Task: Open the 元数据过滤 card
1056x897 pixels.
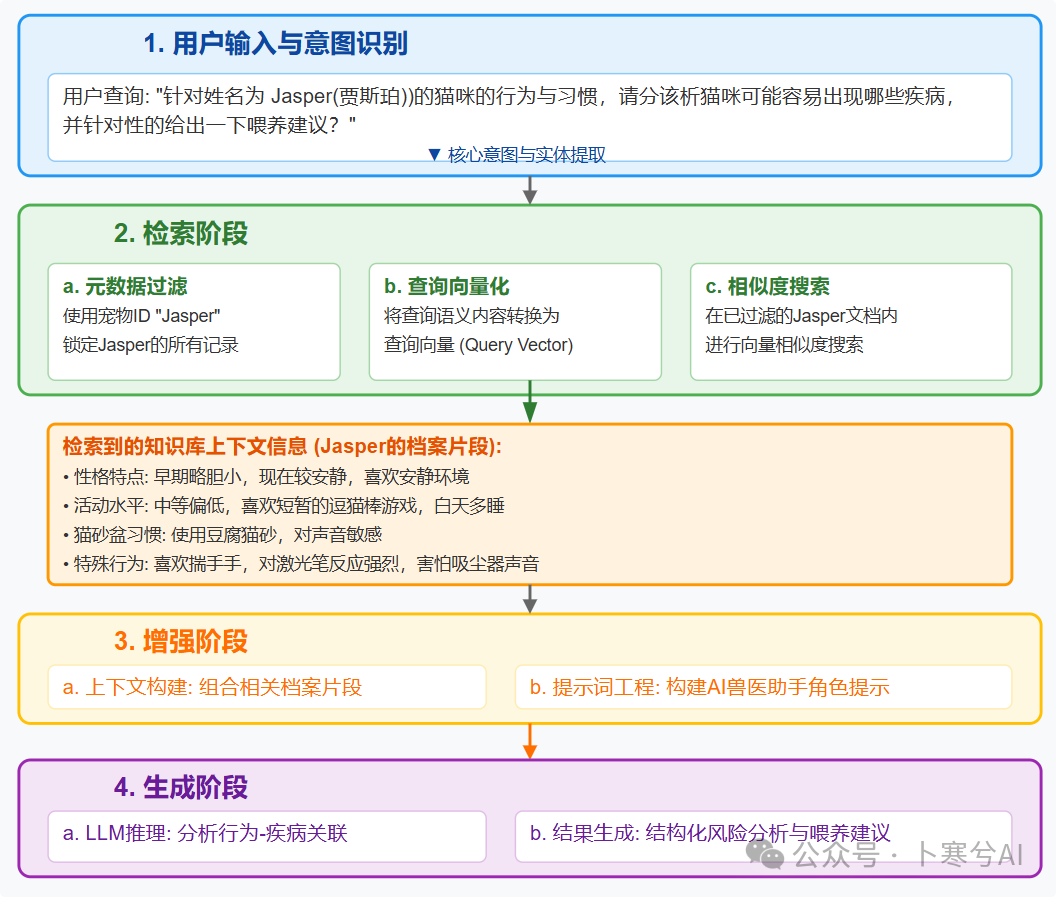Action: pos(194,321)
